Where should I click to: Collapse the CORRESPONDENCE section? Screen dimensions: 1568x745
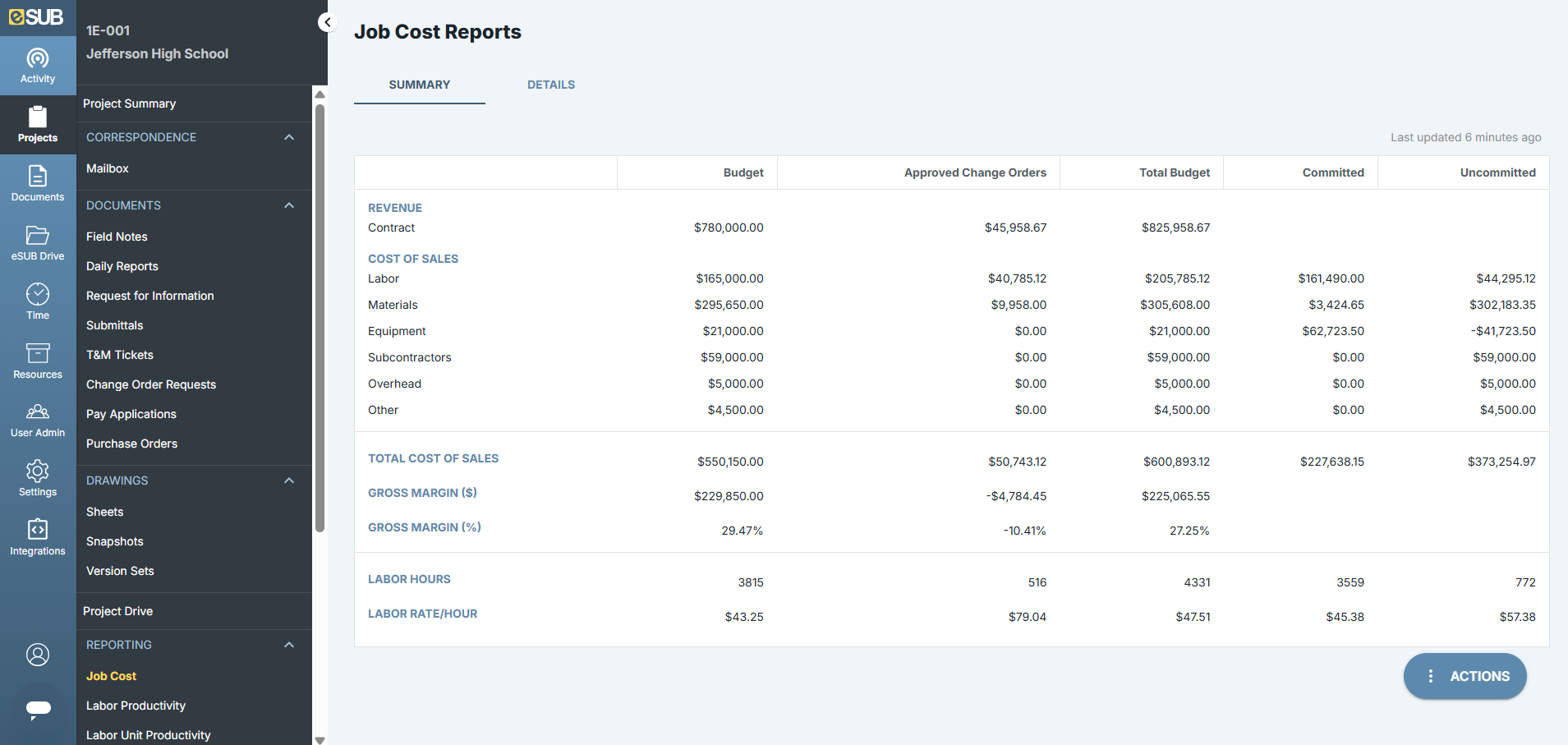coord(289,137)
